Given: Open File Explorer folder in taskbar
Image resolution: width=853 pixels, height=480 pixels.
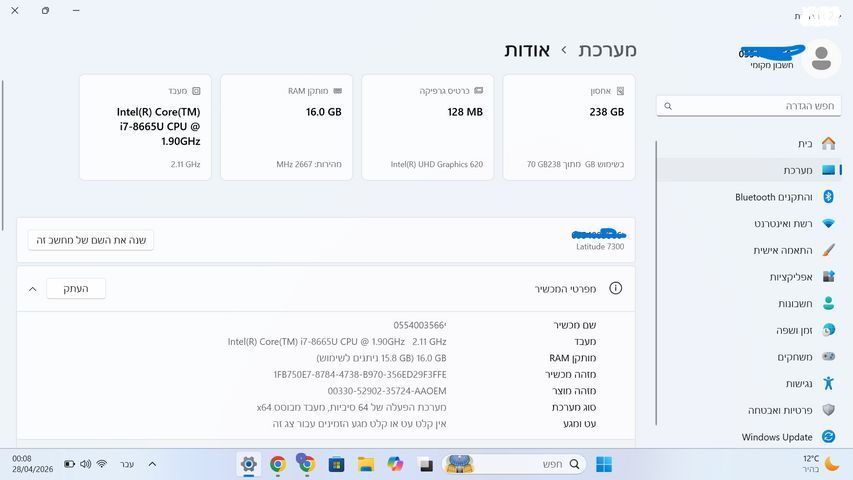Looking at the screenshot, I should pos(366,464).
